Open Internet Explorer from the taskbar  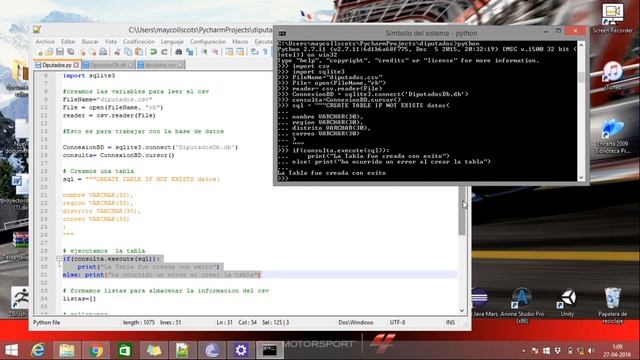[x=38, y=350]
